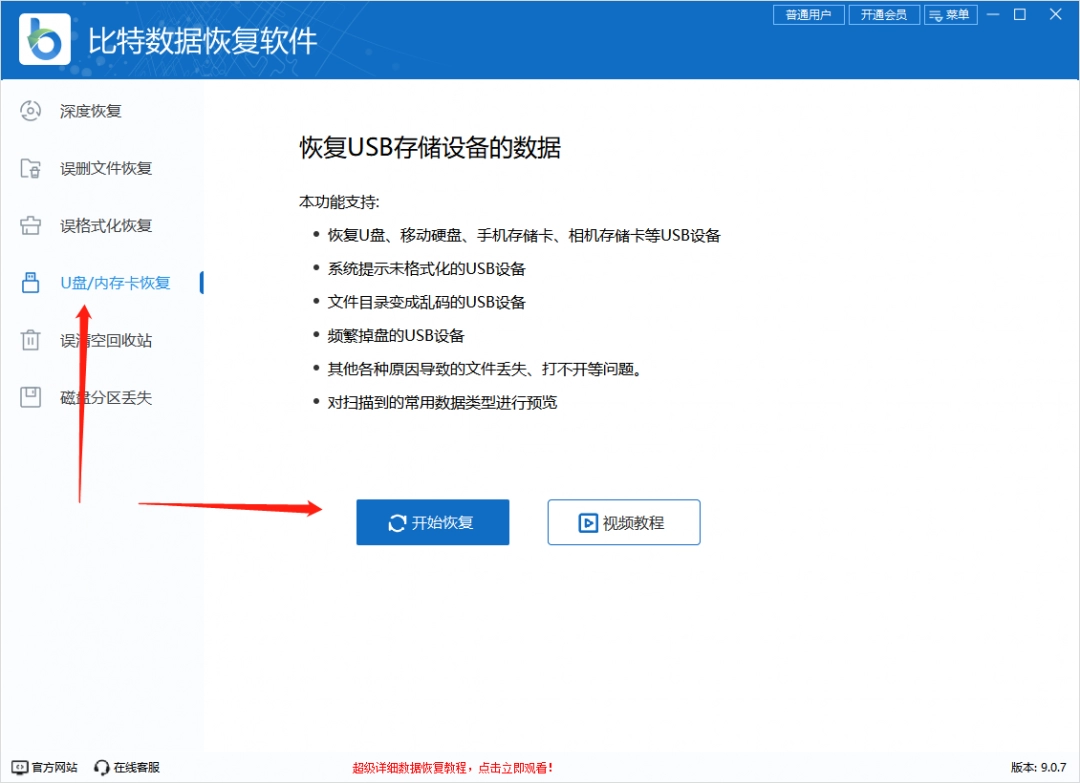Switch to the 磁盘分区丢失 sidebar tab
This screenshot has height=783, width=1080.
click(105, 397)
